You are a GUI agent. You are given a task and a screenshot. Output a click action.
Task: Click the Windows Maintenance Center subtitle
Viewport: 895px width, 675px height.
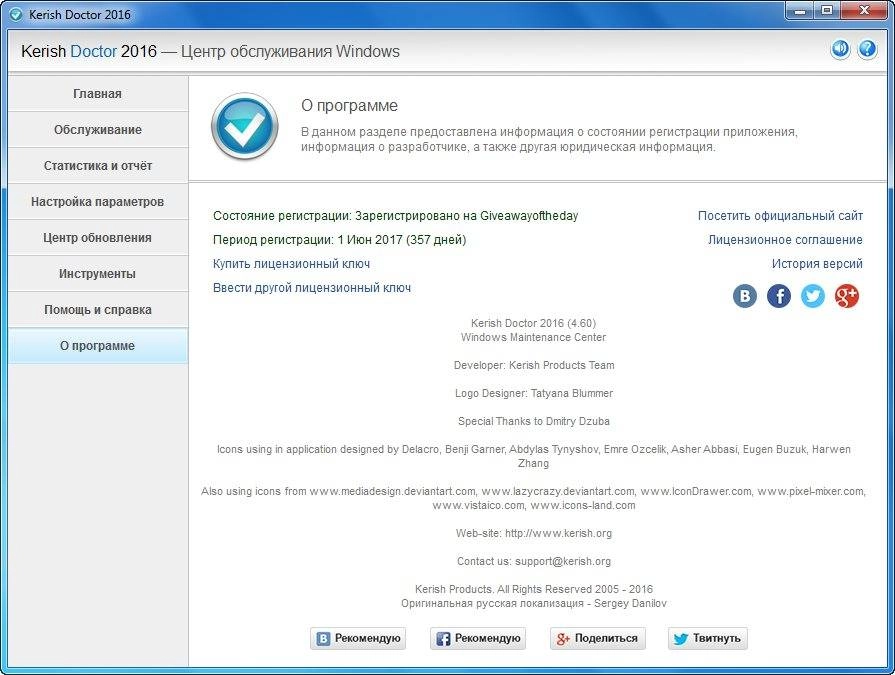(534, 337)
